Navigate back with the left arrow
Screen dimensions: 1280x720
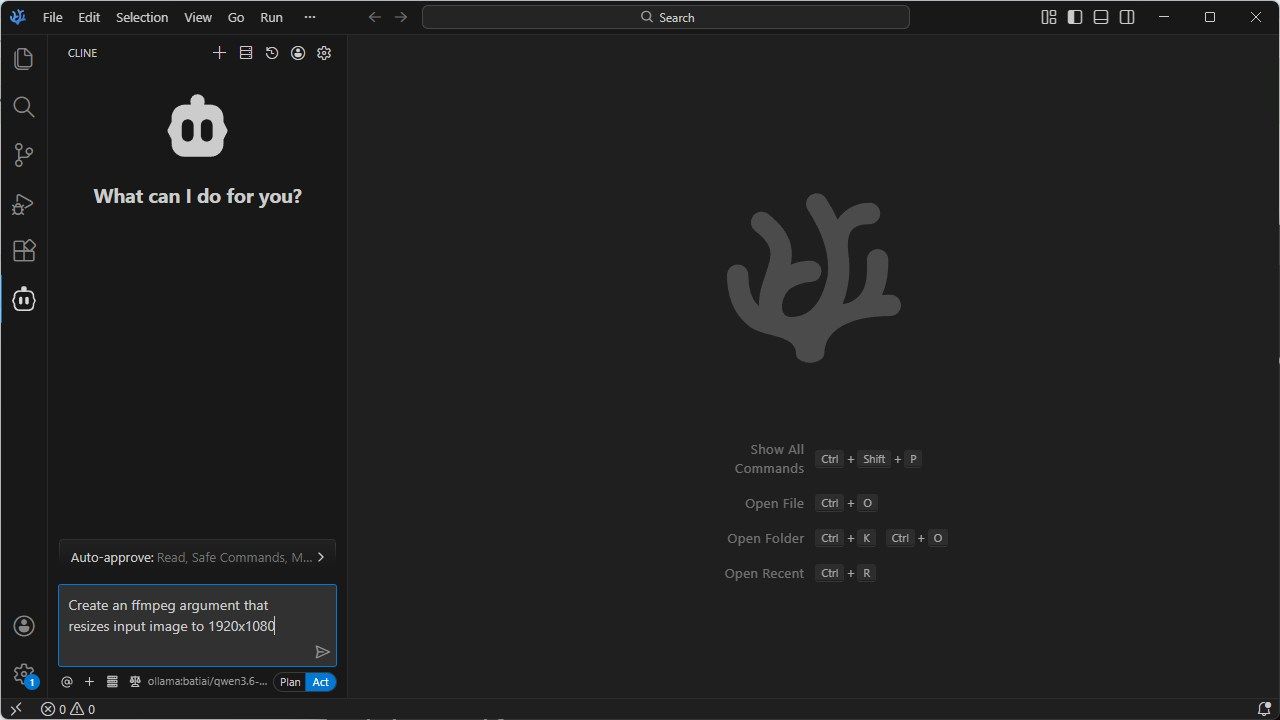375,17
